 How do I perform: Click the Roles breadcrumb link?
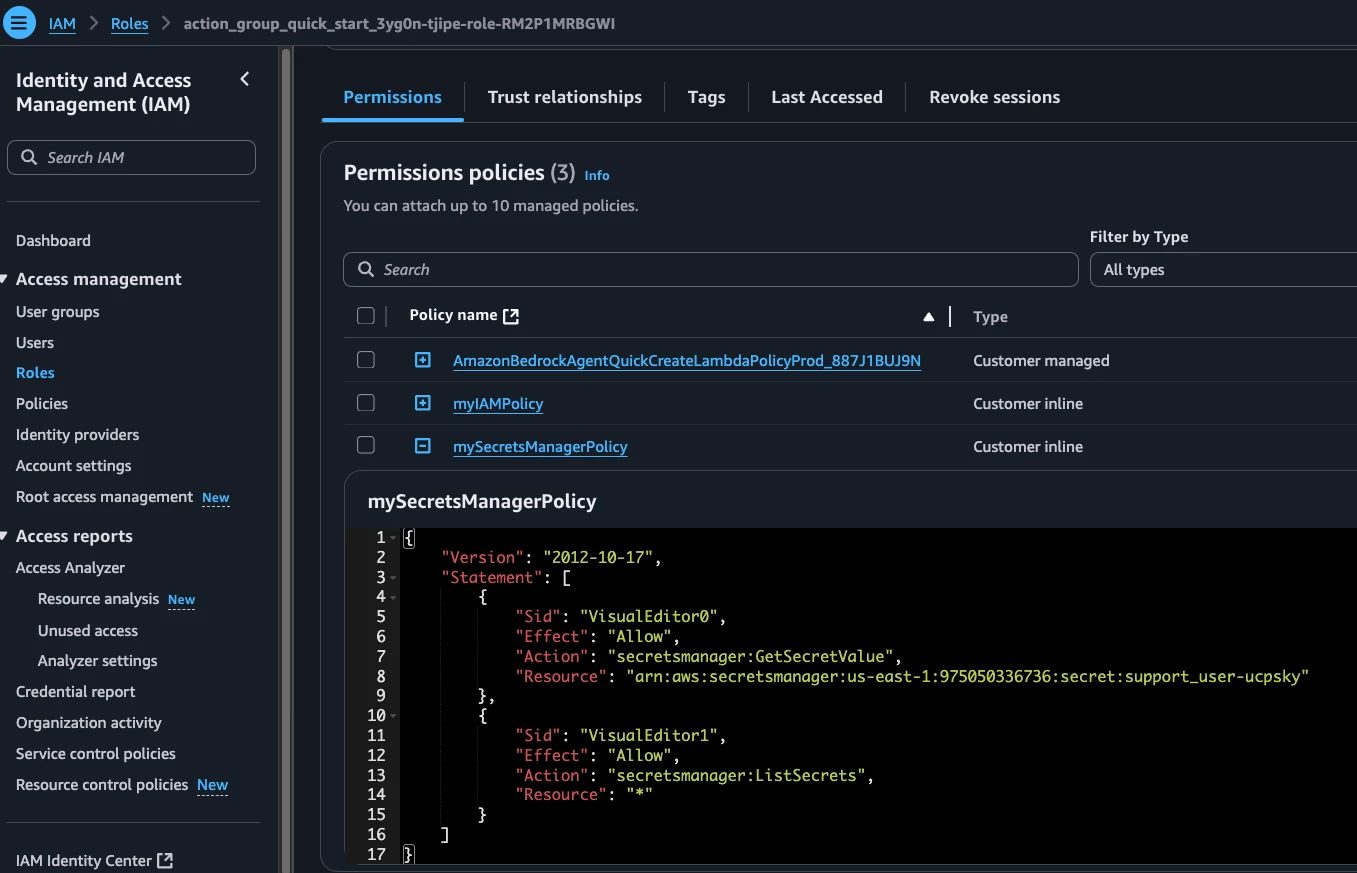129,23
